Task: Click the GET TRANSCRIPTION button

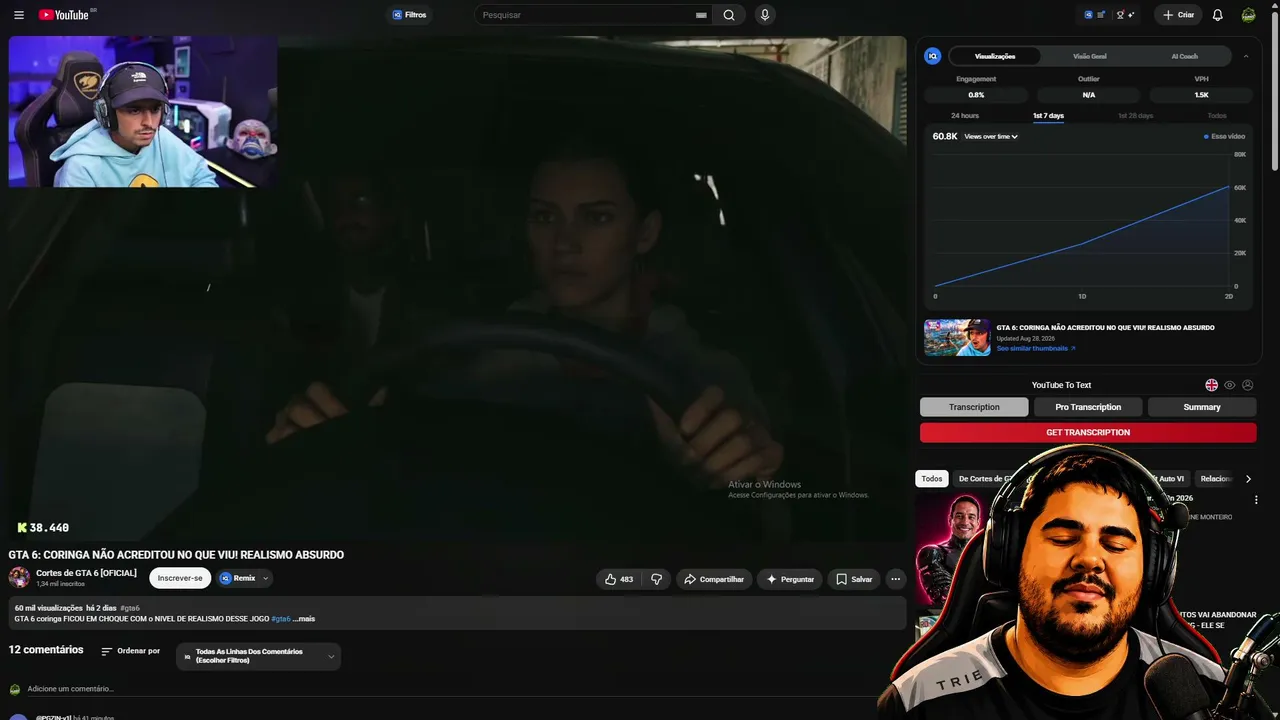Action: pos(1088,432)
